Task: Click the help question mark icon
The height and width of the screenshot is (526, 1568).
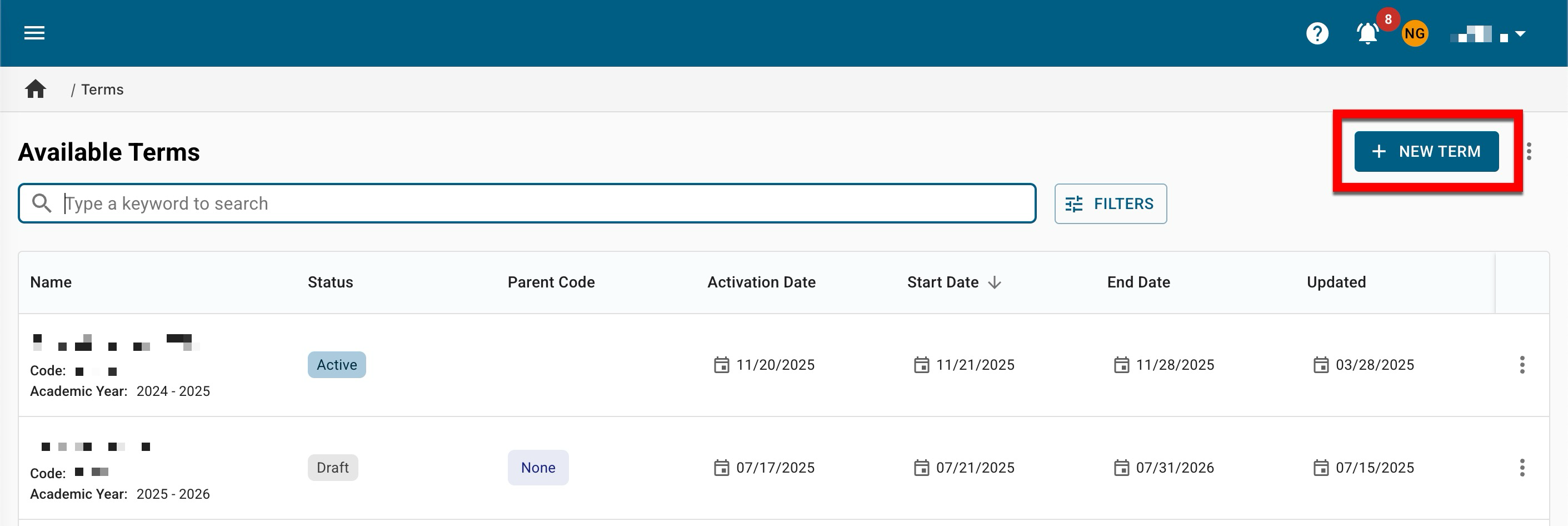Action: [x=1317, y=33]
